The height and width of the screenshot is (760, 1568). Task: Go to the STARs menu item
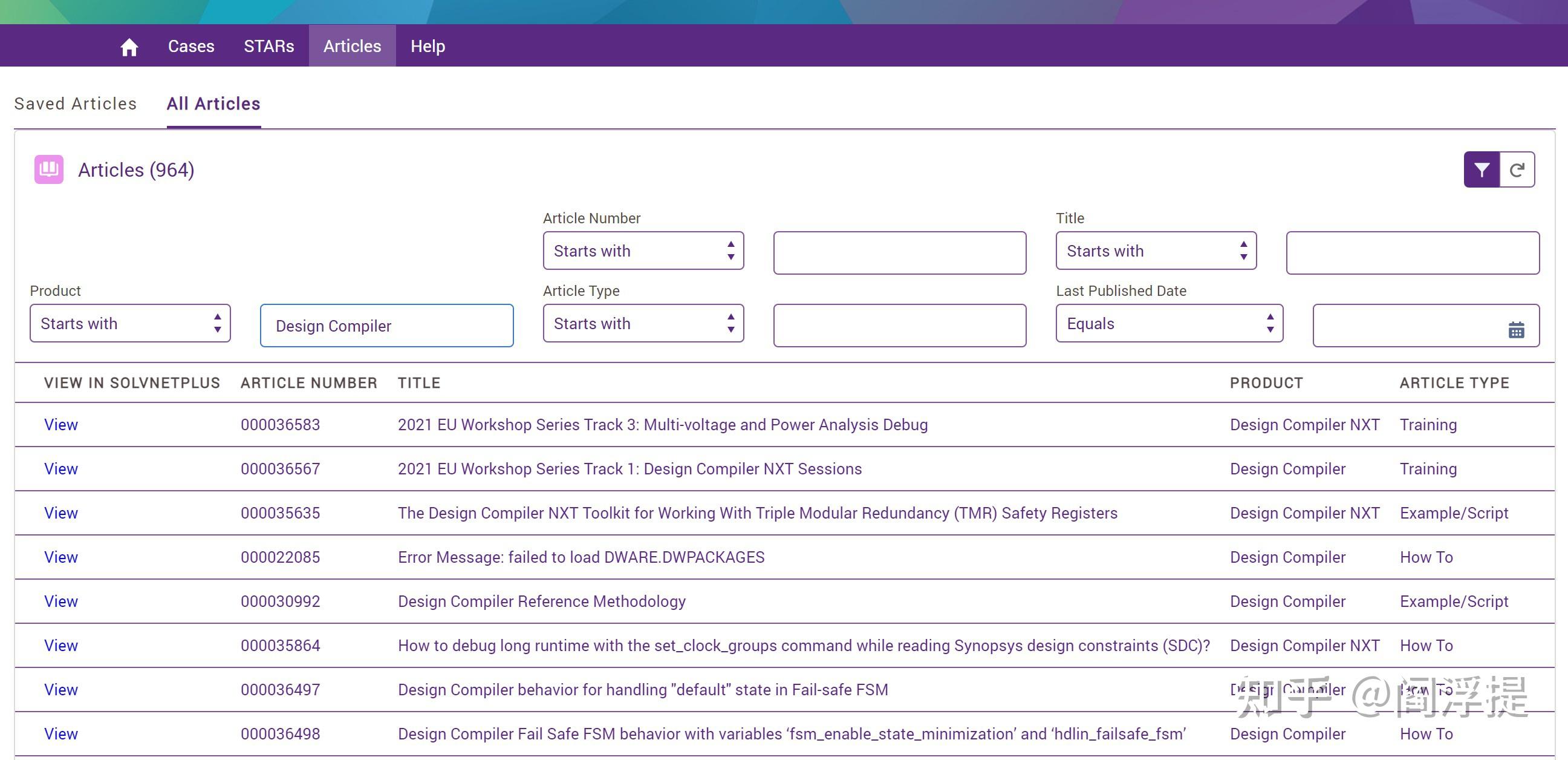268,46
